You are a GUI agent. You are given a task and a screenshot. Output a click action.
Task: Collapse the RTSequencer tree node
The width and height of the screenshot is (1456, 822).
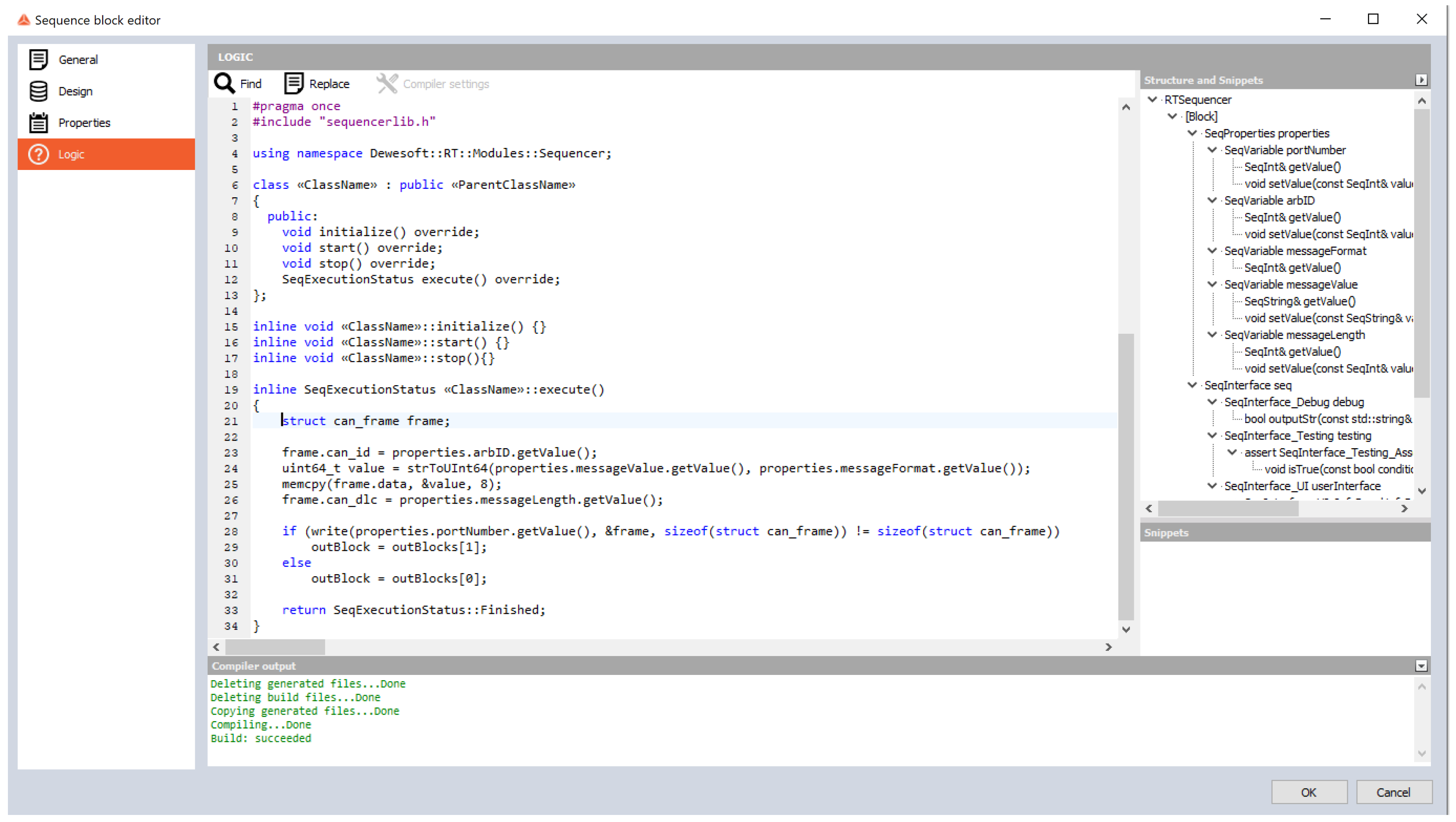point(1152,100)
